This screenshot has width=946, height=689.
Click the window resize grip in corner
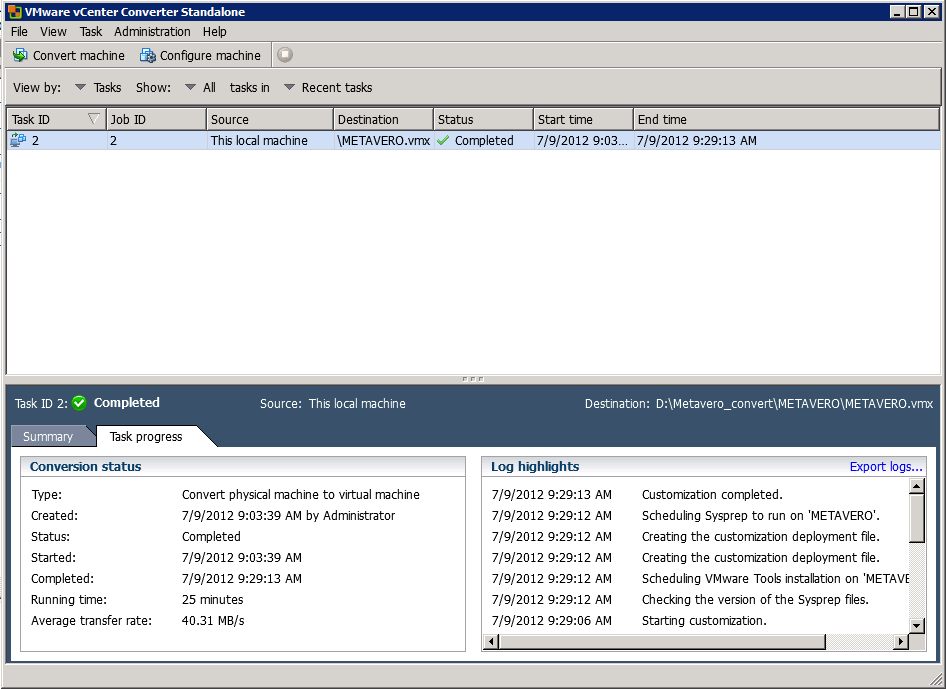pos(936,680)
